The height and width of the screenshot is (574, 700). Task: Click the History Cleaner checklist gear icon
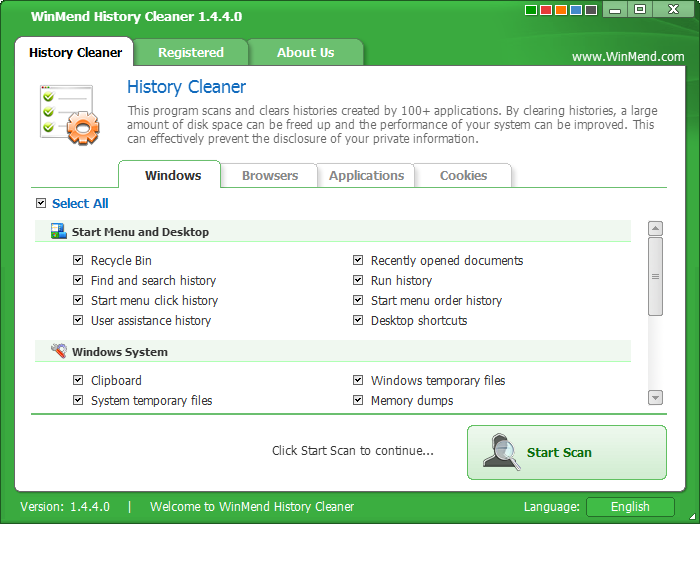tap(69, 114)
